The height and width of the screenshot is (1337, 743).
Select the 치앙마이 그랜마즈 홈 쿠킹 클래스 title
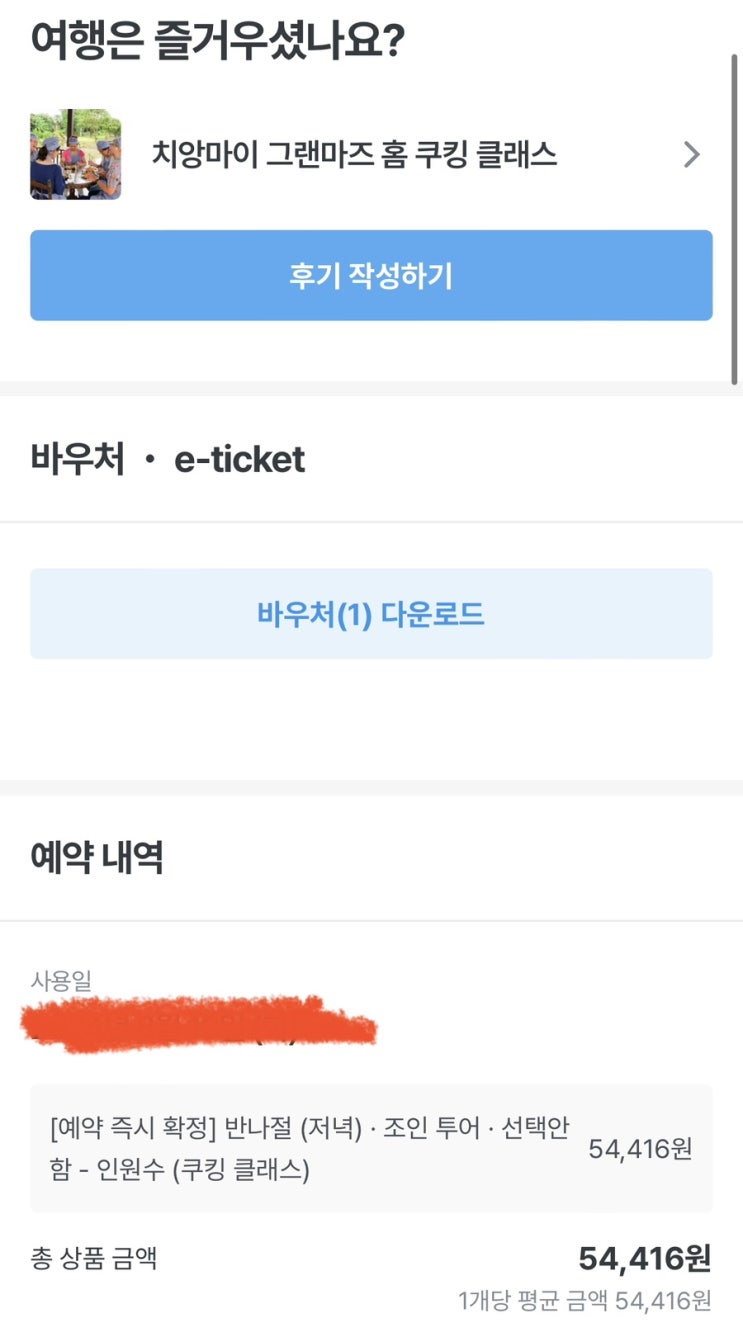(354, 155)
